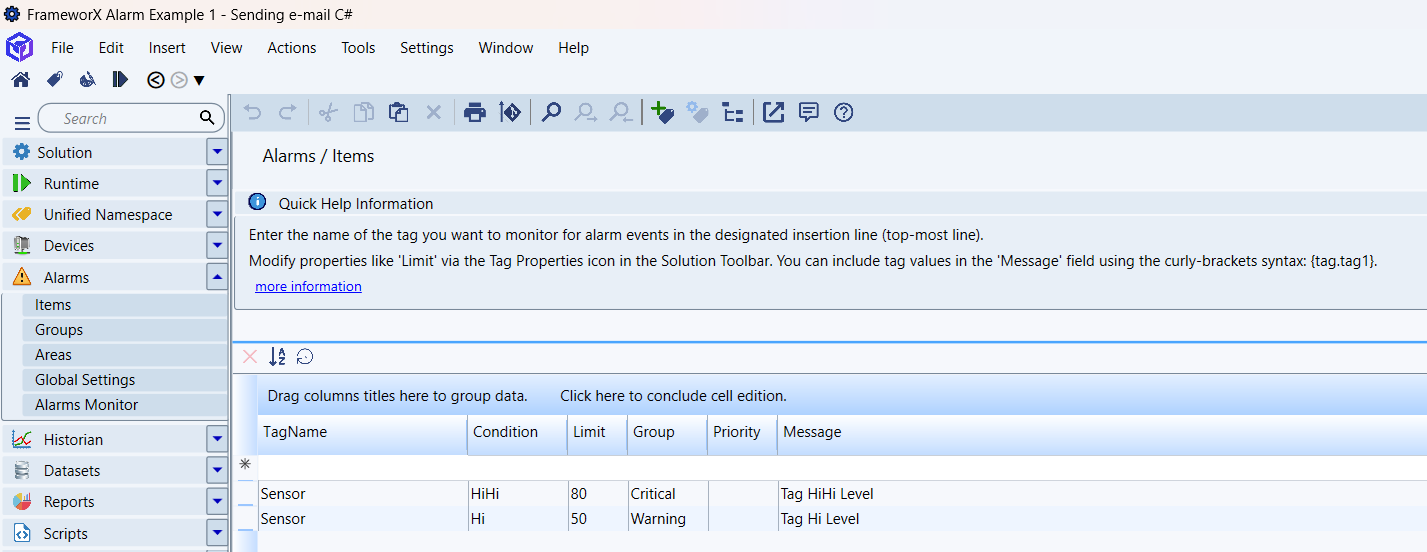Select Alarms Monitor in the sidebar
The image size is (1427, 552).
click(x=87, y=405)
